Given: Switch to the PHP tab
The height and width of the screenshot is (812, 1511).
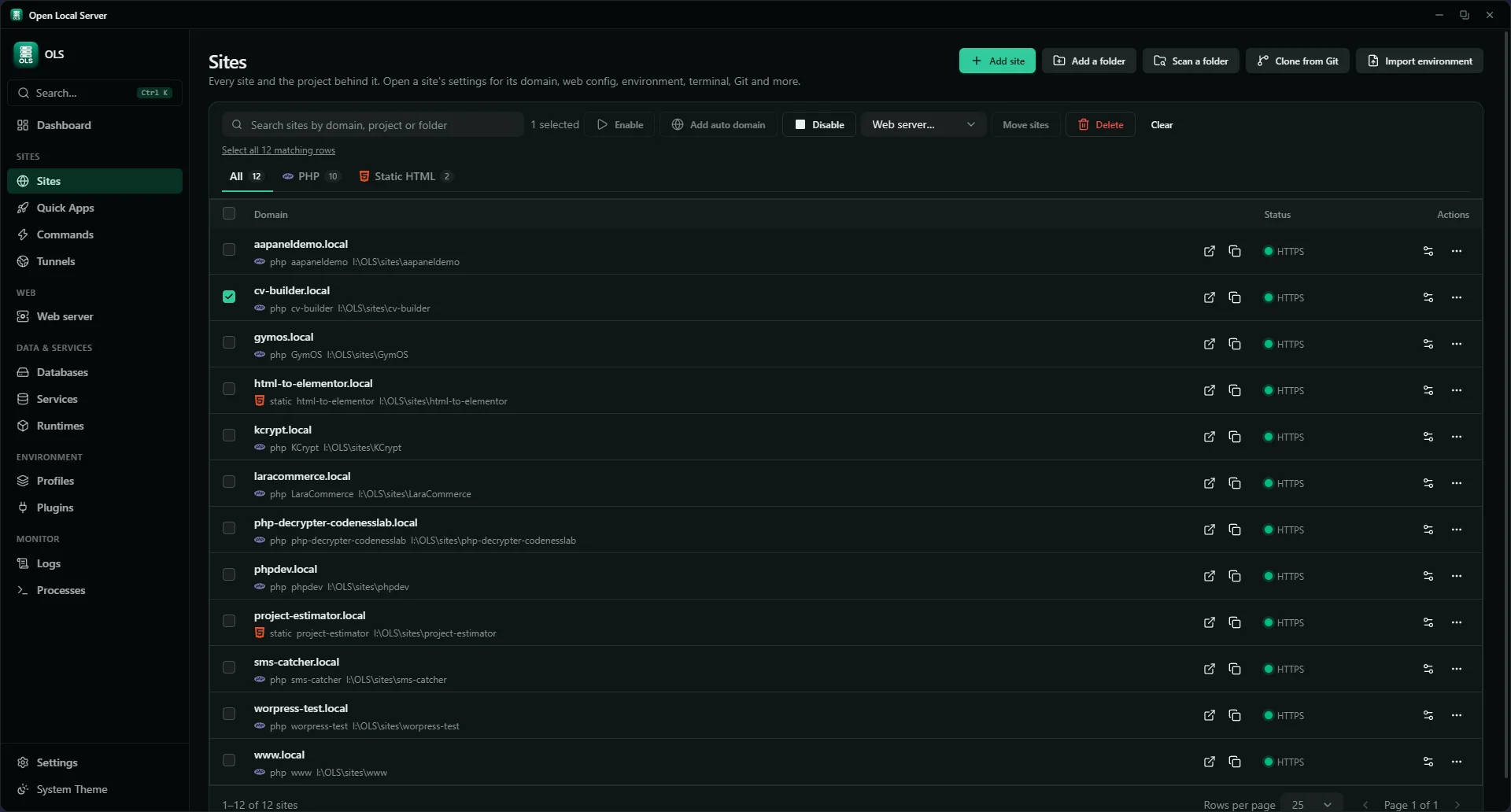Looking at the screenshot, I should (311, 176).
